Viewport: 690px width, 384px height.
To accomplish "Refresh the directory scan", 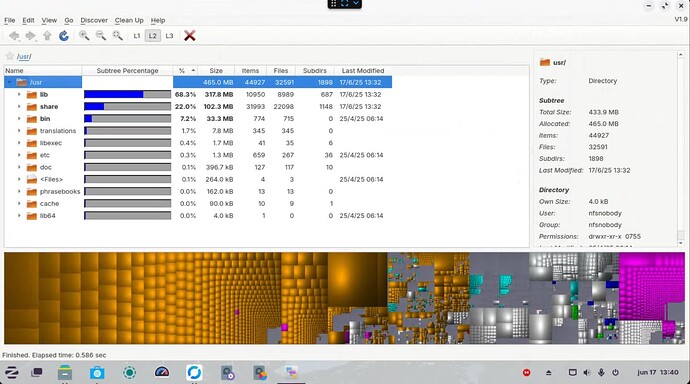I will (x=64, y=36).
